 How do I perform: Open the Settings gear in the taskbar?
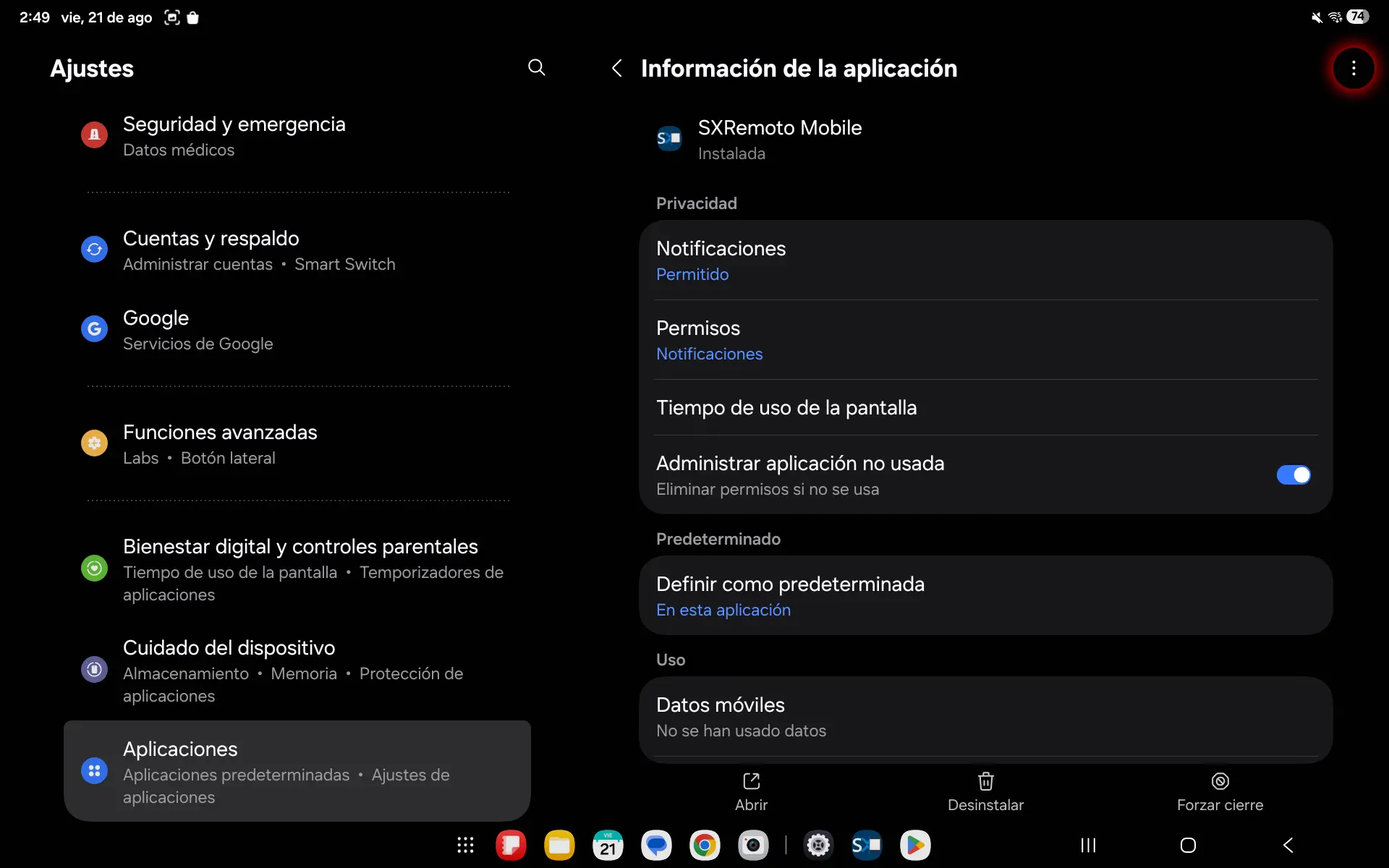(x=818, y=845)
